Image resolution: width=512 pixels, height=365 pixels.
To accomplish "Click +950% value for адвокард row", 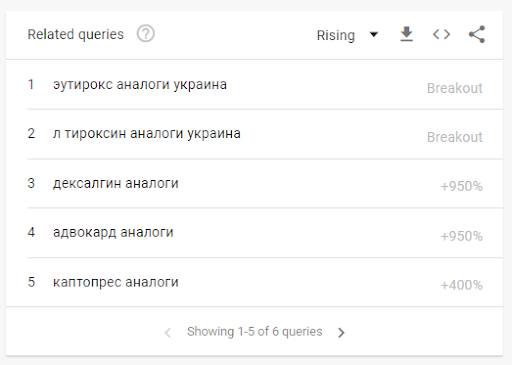I will coord(462,236).
